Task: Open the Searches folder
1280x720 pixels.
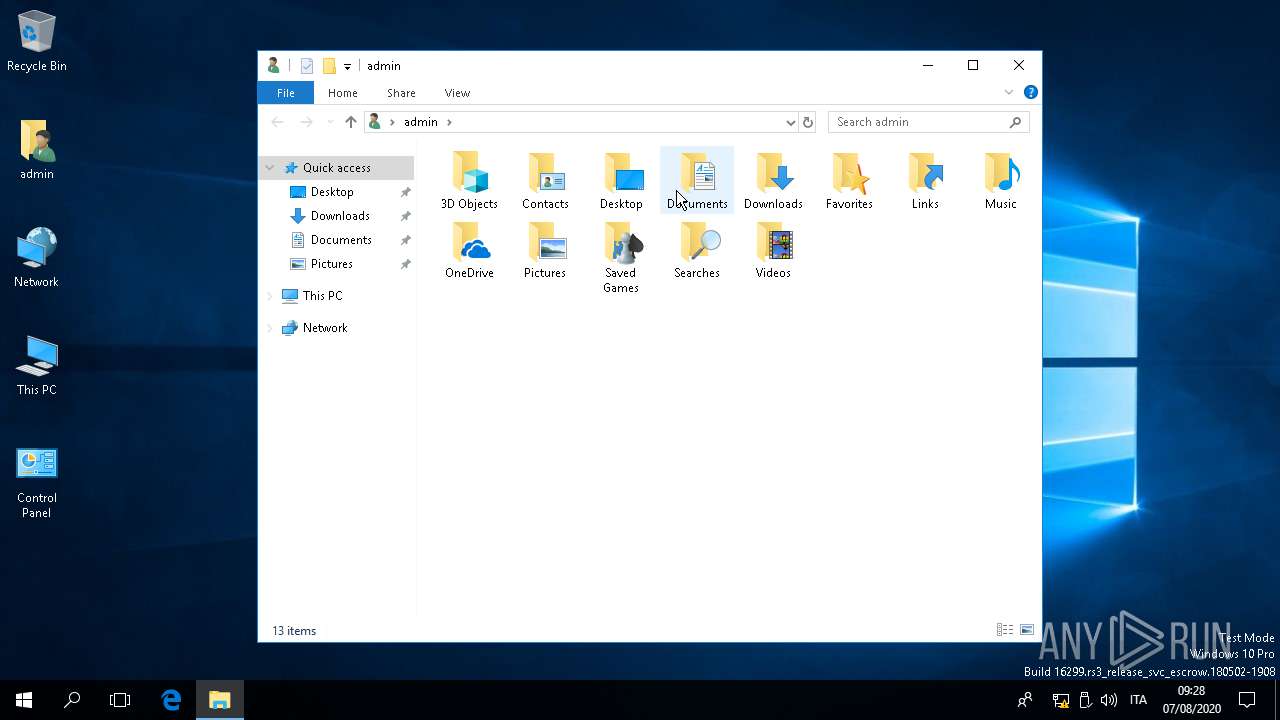Action: (x=697, y=250)
